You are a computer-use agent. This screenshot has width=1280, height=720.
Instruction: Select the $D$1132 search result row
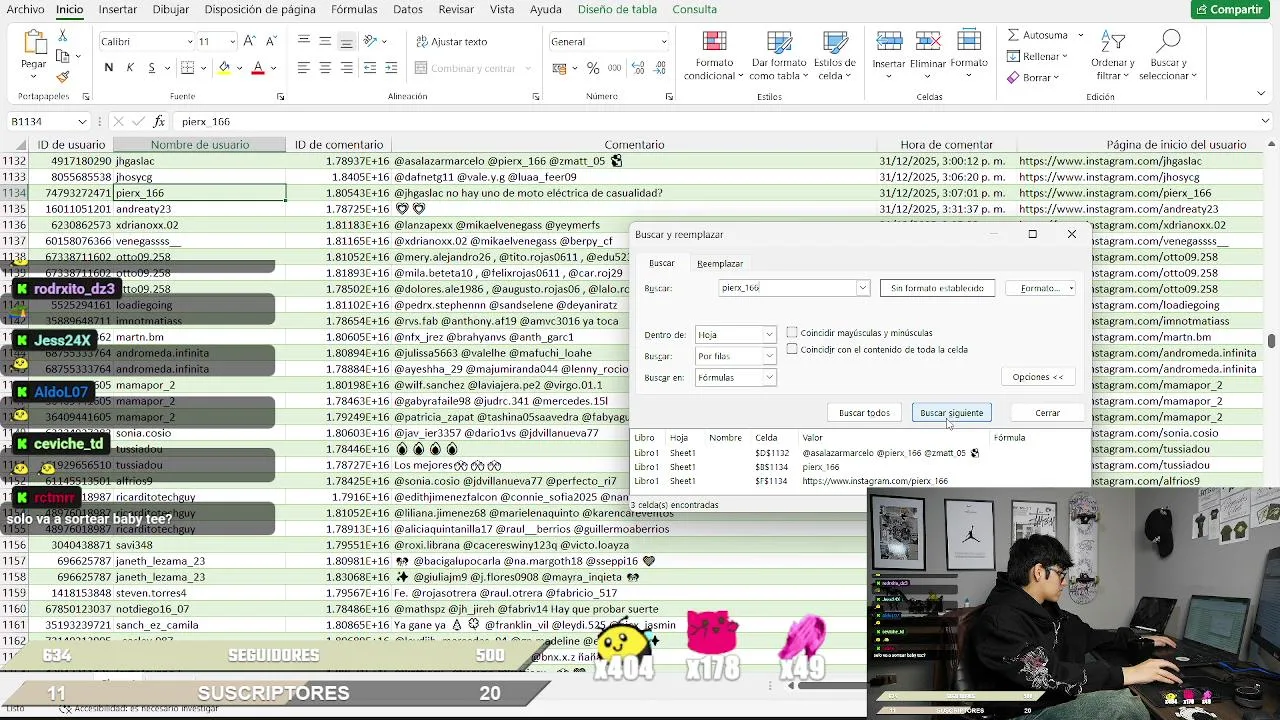coord(860,453)
